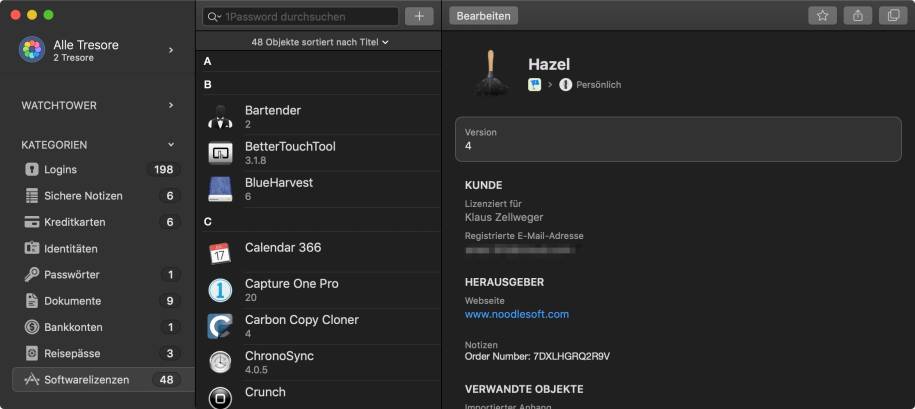Click the Version field value 4
The image size is (915, 409).
tap(468, 146)
